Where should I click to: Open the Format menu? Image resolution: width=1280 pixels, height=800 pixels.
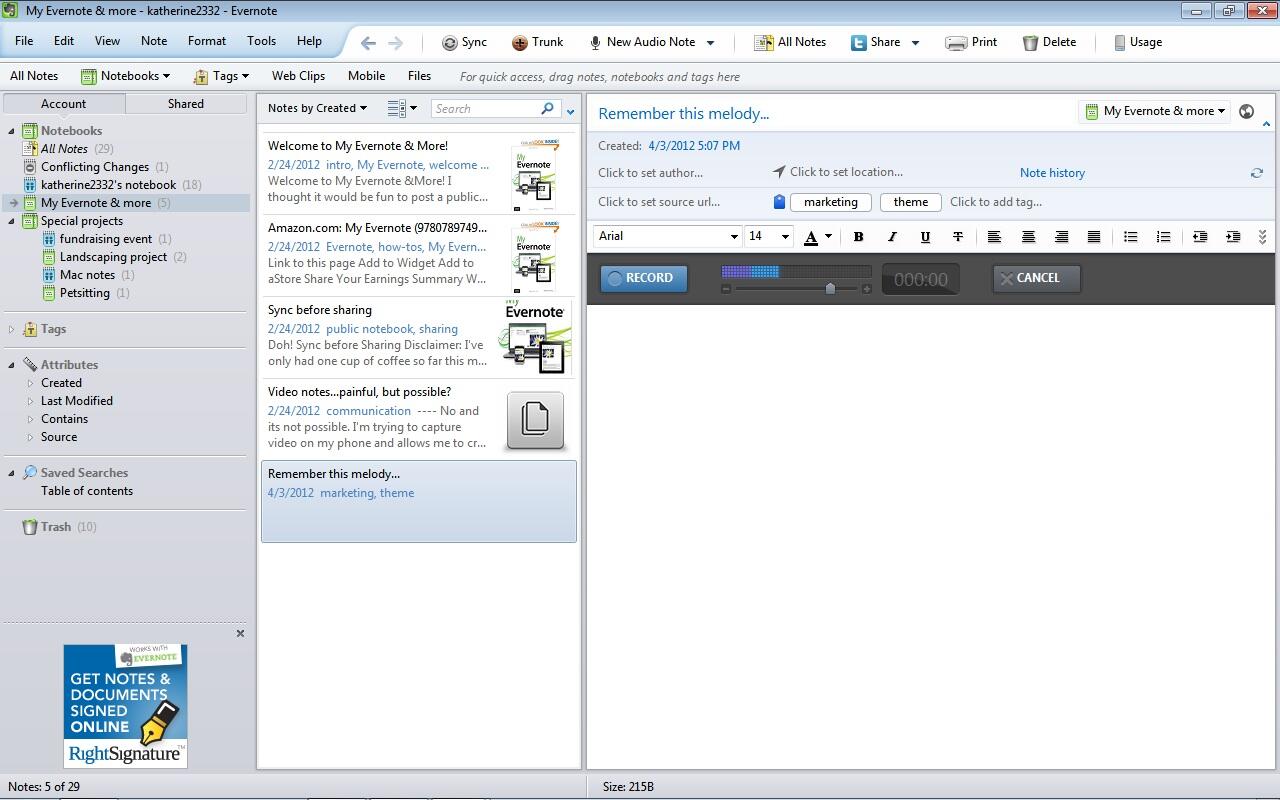point(207,41)
